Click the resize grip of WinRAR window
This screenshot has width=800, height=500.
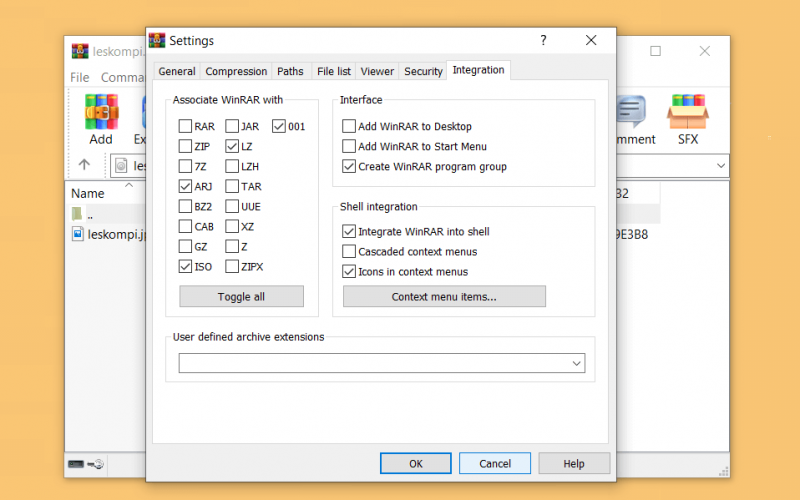pyautogui.click(x=723, y=471)
